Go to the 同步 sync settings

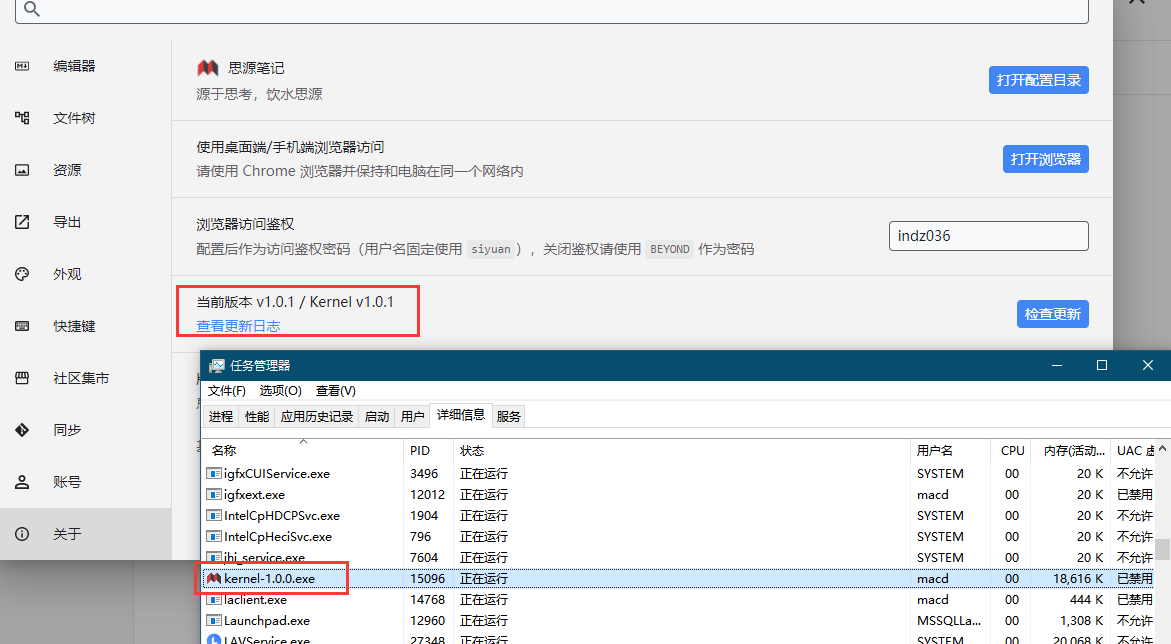[67, 430]
